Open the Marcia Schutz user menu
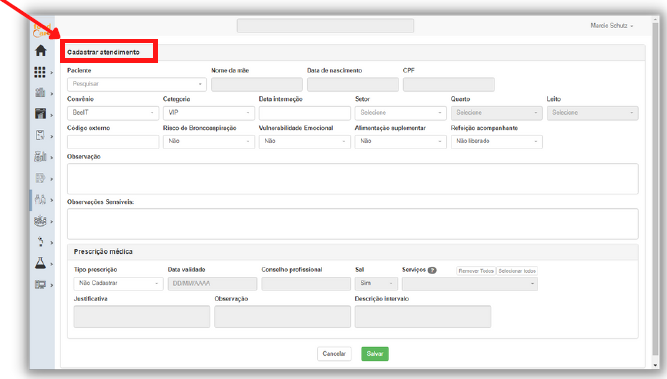The width and height of the screenshot is (667, 379). pyautogui.click(x=611, y=26)
